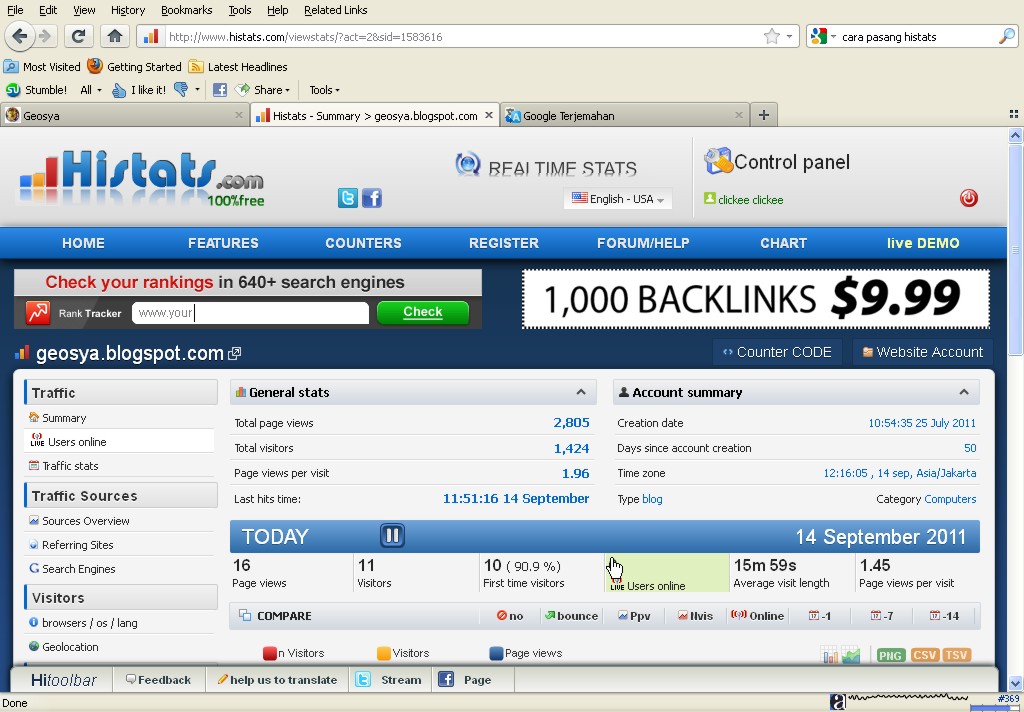
Task: Click the Twitter icon in Hitoolbar
Action: click(363, 679)
